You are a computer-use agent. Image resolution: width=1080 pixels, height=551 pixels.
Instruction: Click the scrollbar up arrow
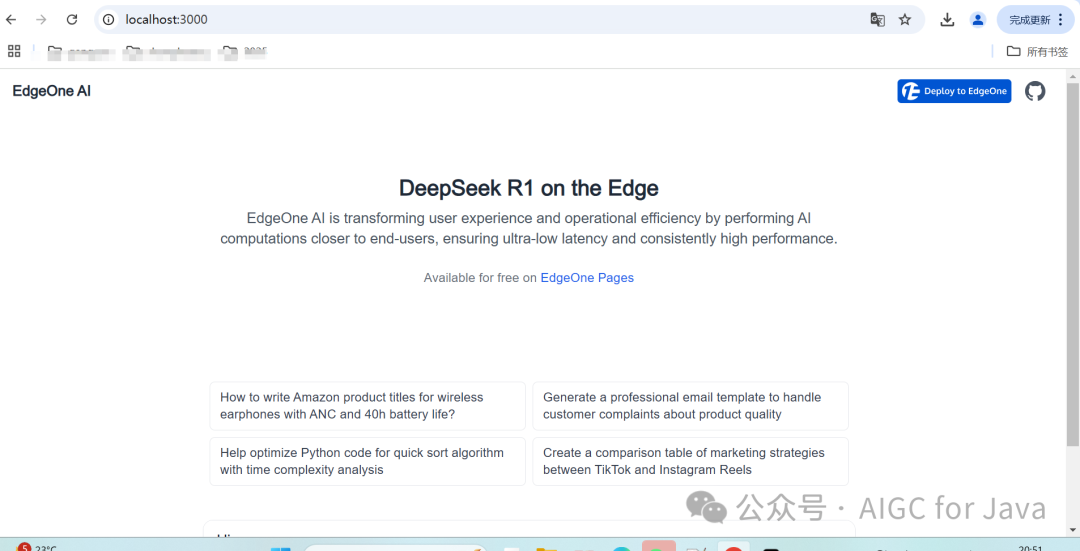tap(1073, 76)
